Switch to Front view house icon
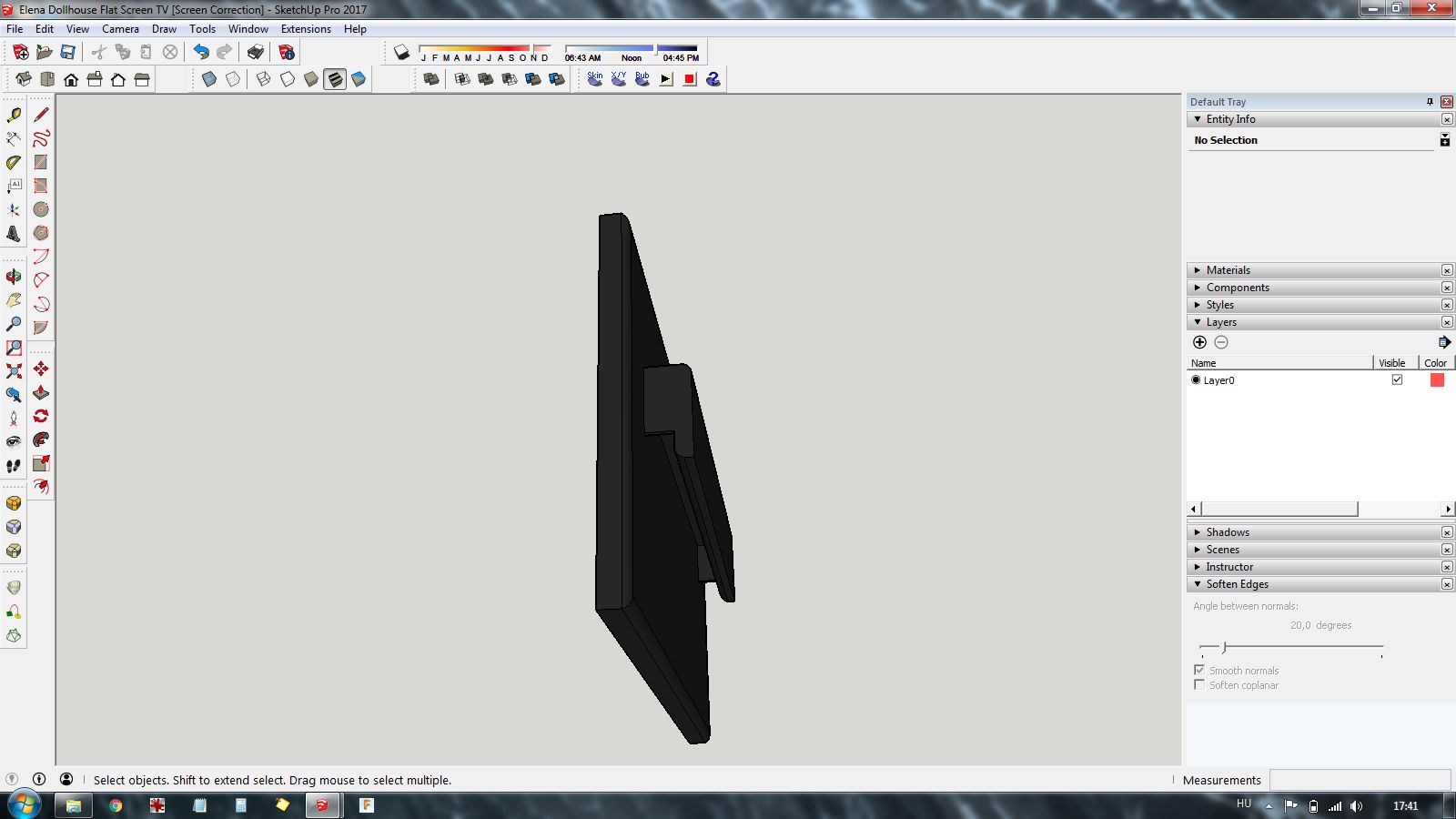The width and height of the screenshot is (1456, 819). tap(71, 79)
